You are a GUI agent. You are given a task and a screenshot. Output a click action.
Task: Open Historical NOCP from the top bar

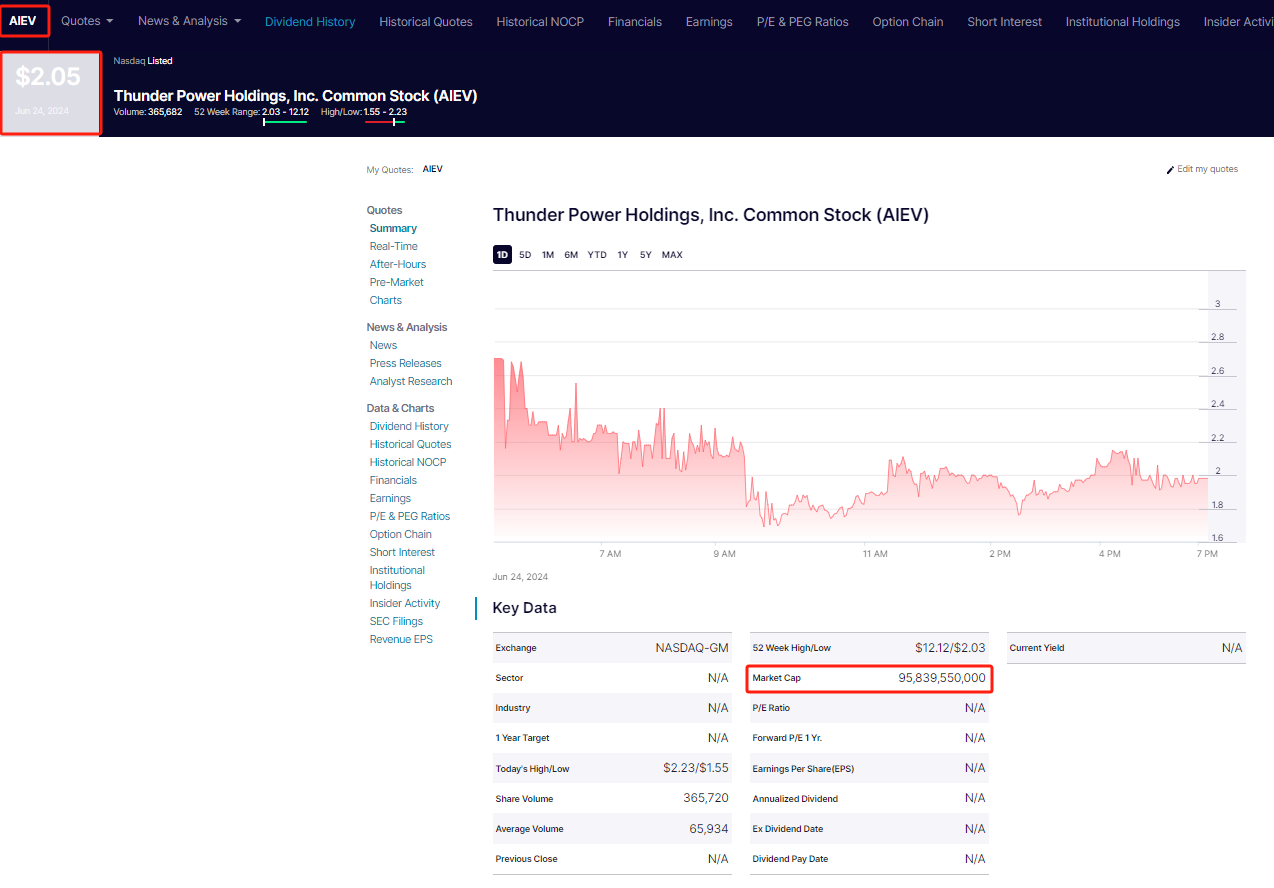click(540, 22)
